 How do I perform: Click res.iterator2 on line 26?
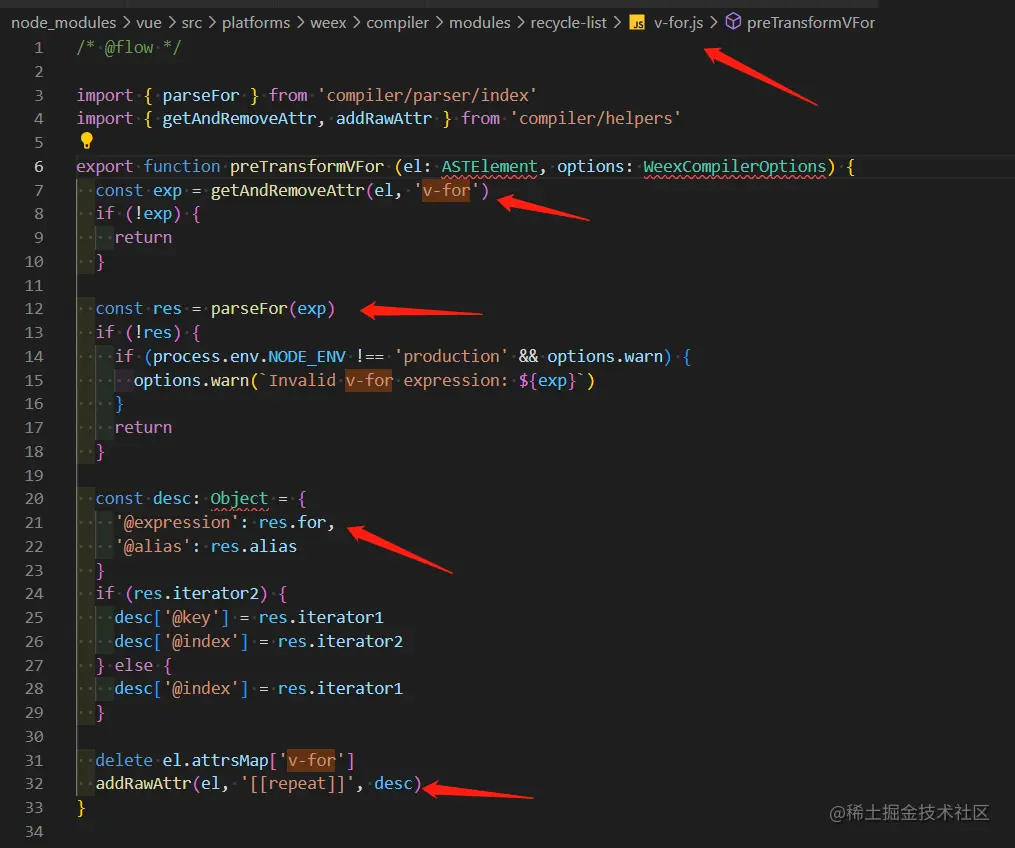[340, 642]
